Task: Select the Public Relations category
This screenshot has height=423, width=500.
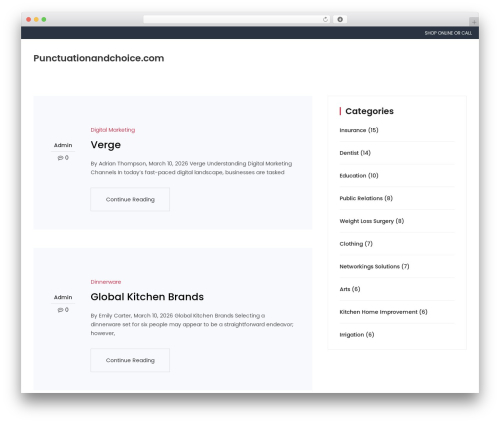Action: point(366,198)
